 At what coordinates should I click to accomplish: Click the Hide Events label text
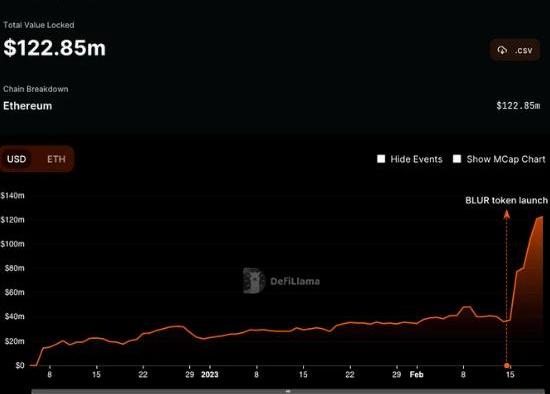click(416, 159)
